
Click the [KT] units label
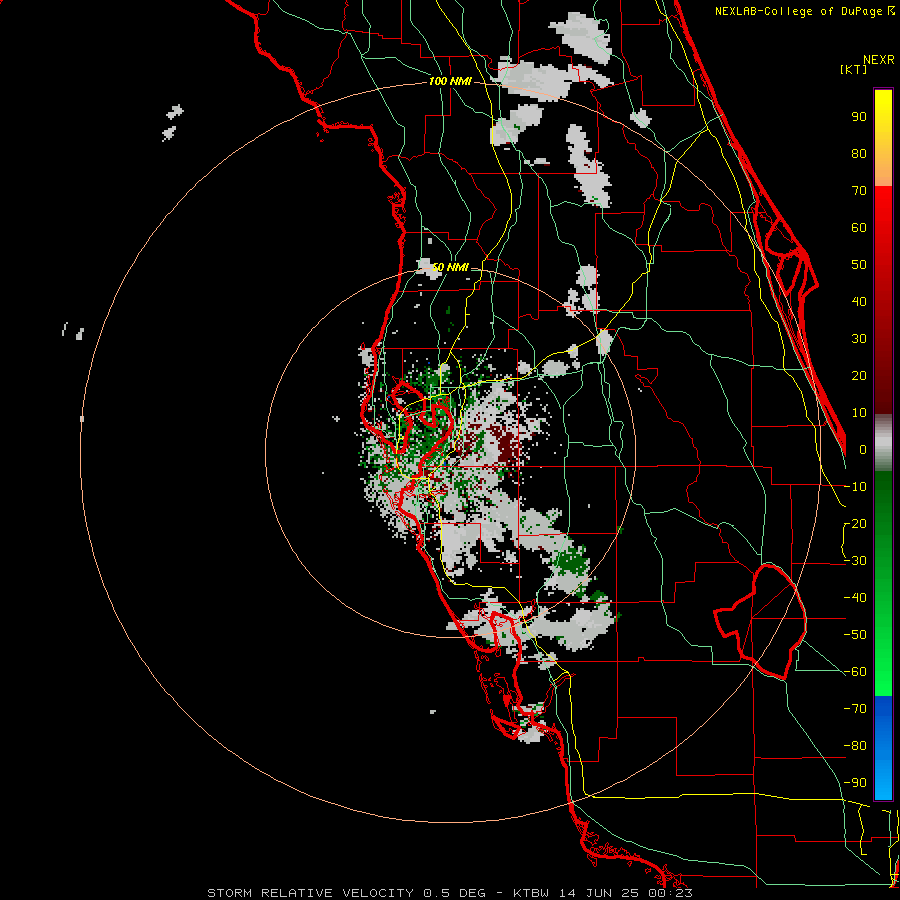pos(854,69)
